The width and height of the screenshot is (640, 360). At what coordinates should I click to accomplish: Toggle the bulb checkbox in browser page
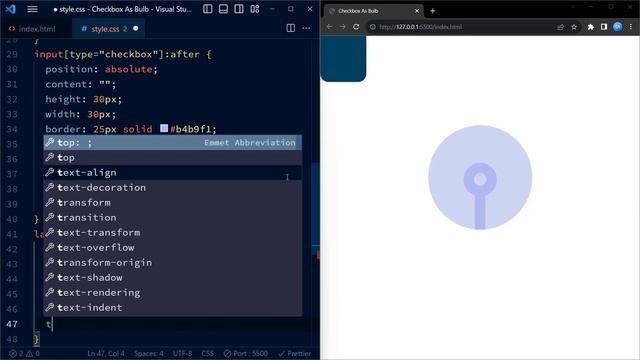tap(480, 178)
